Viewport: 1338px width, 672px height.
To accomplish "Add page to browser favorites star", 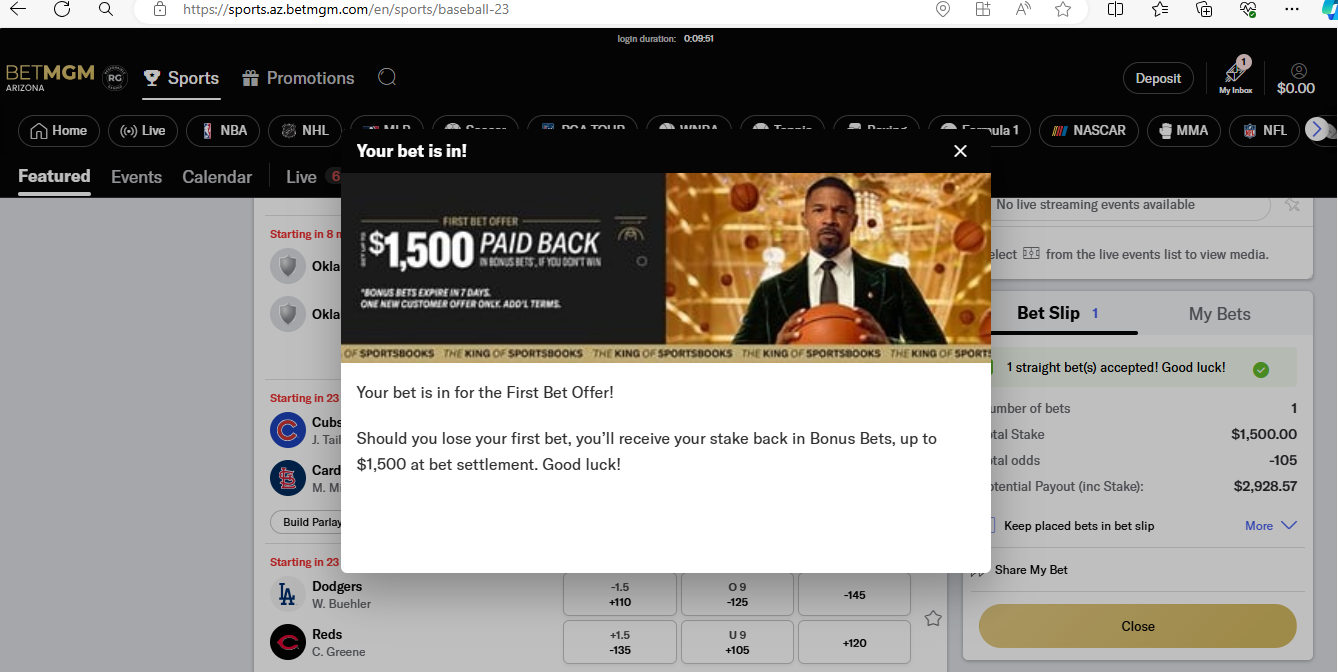I will (1063, 10).
